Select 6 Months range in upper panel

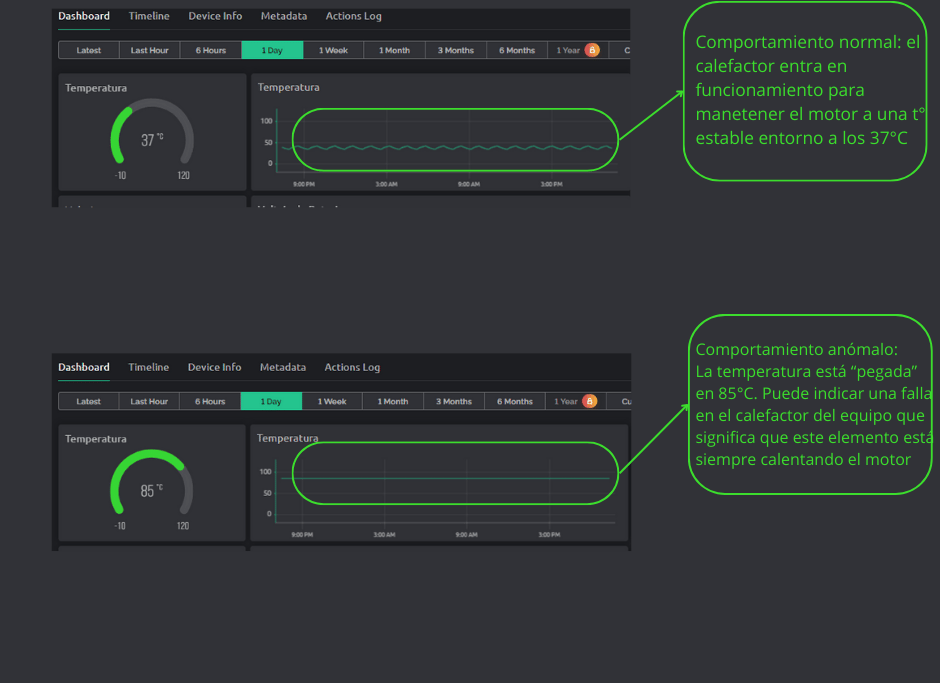coord(517,50)
